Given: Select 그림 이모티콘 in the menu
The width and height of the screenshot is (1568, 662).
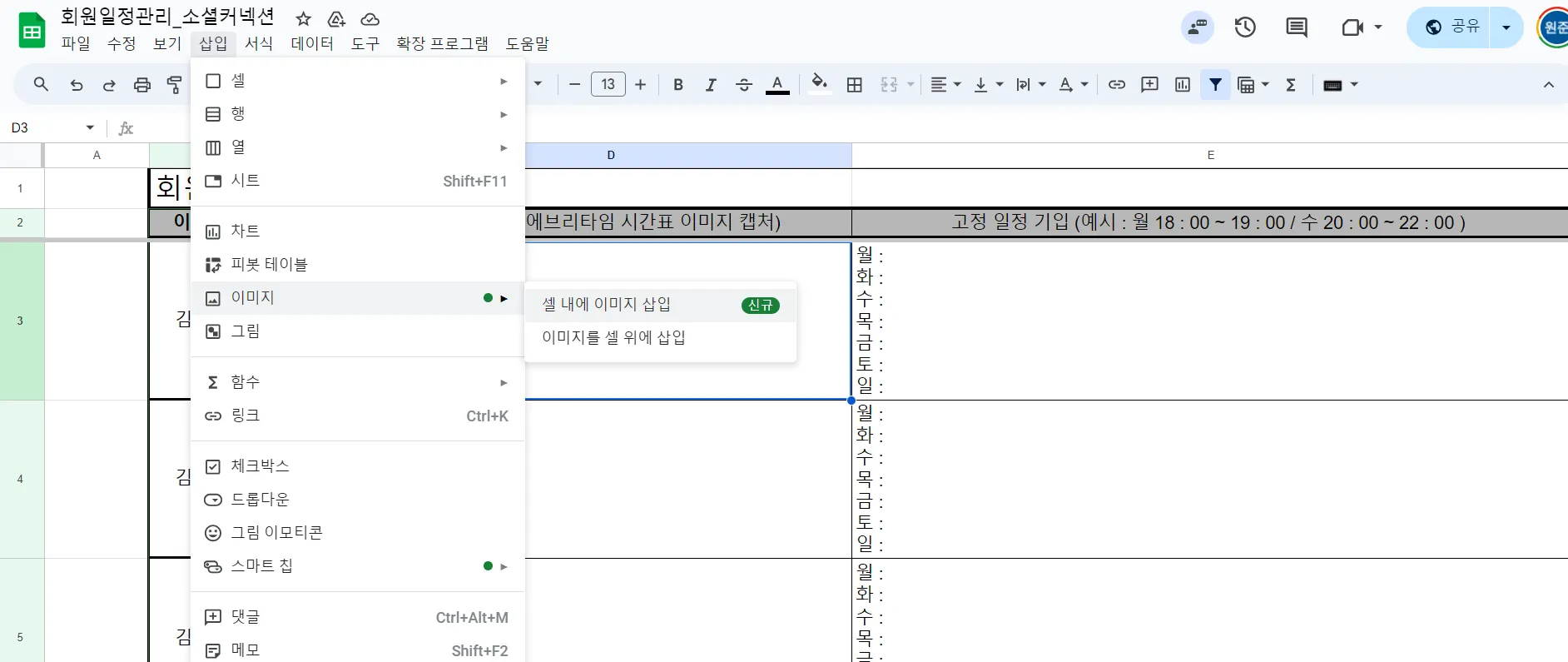Looking at the screenshot, I should [x=358, y=532].
